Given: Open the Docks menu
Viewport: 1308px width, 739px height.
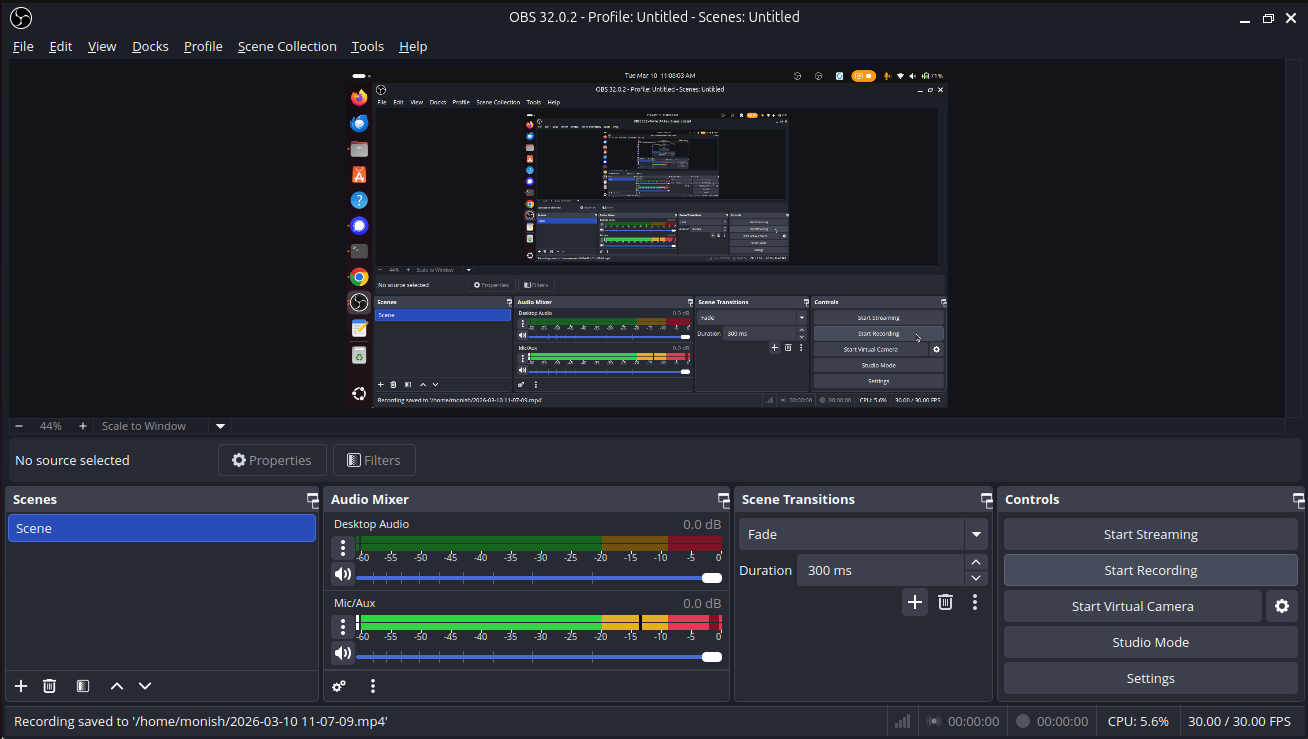Looking at the screenshot, I should pyautogui.click(x=150, y=46).
